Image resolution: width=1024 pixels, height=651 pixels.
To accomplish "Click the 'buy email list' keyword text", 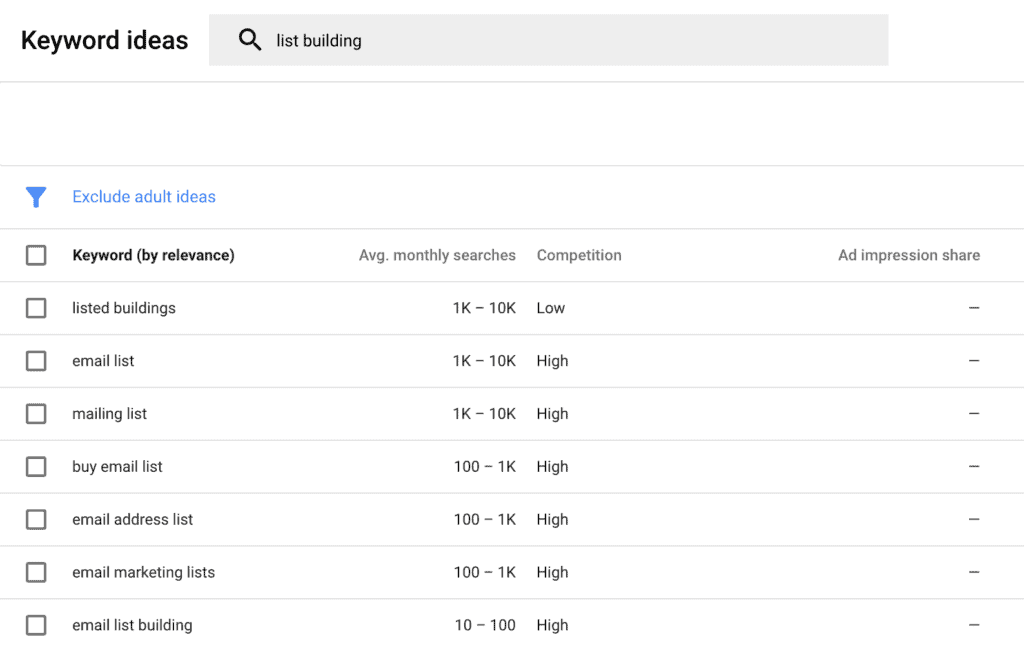I will coord(117,467).
